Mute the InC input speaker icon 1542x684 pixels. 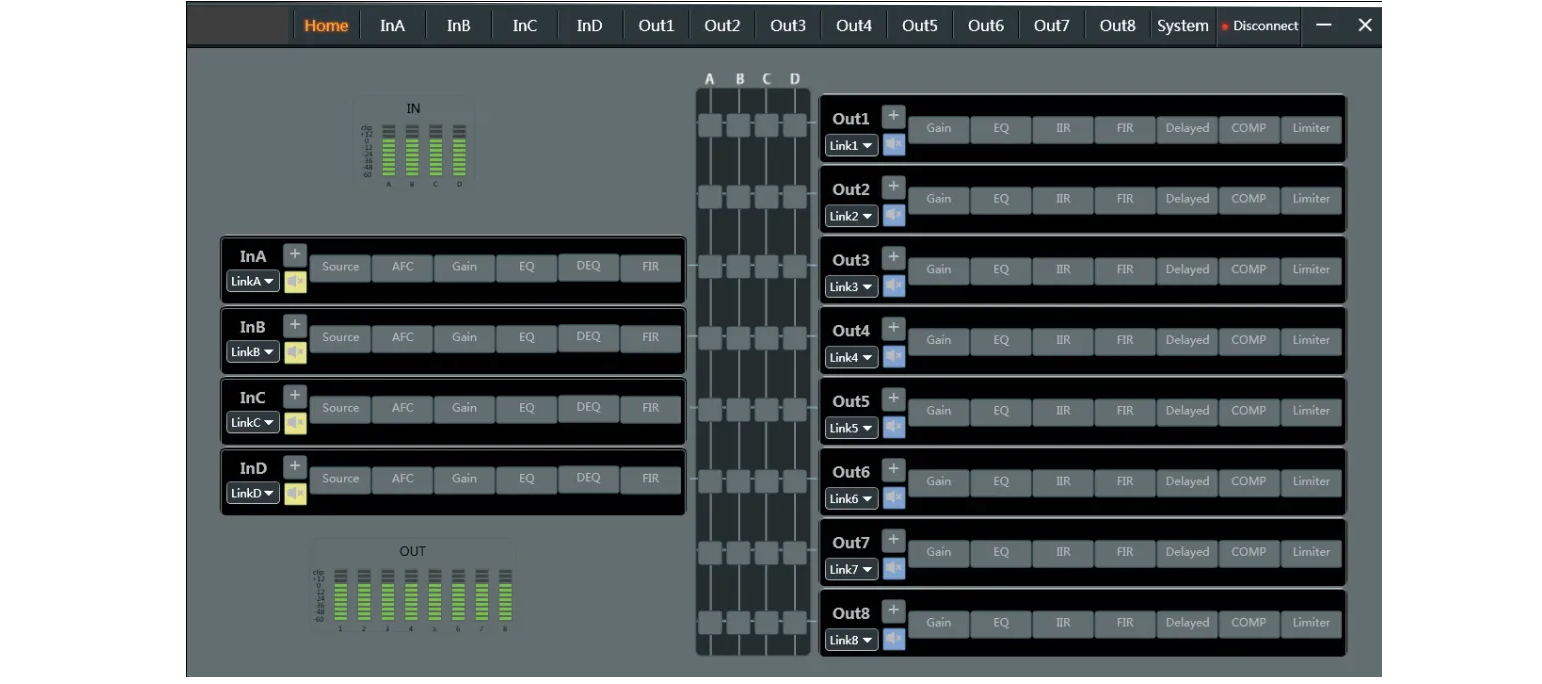click(x=295, y=423)
